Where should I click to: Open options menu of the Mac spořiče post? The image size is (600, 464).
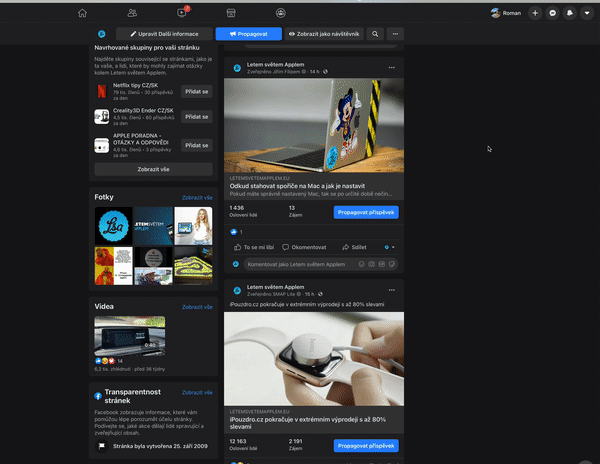pyautogui.click(x=391, y=68)
